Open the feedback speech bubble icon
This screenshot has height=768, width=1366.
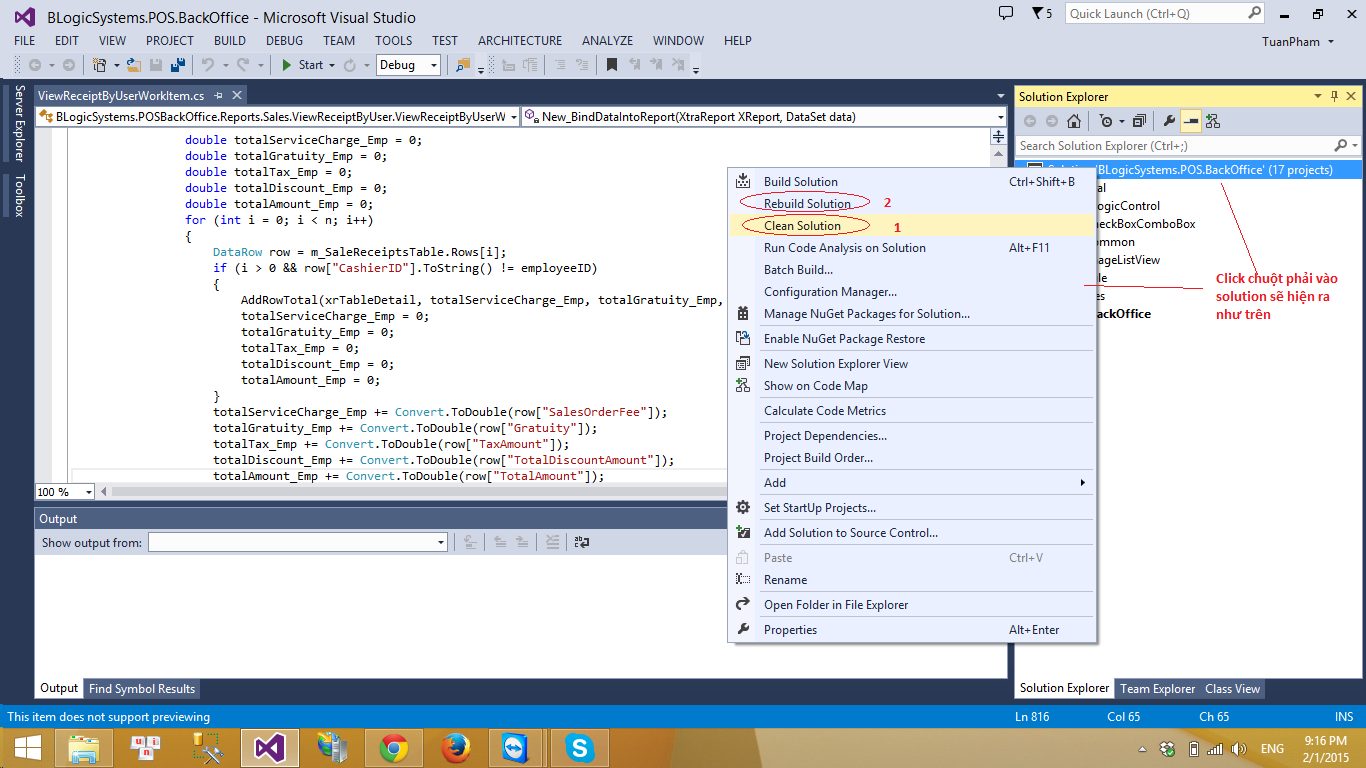pos(1006,13)
